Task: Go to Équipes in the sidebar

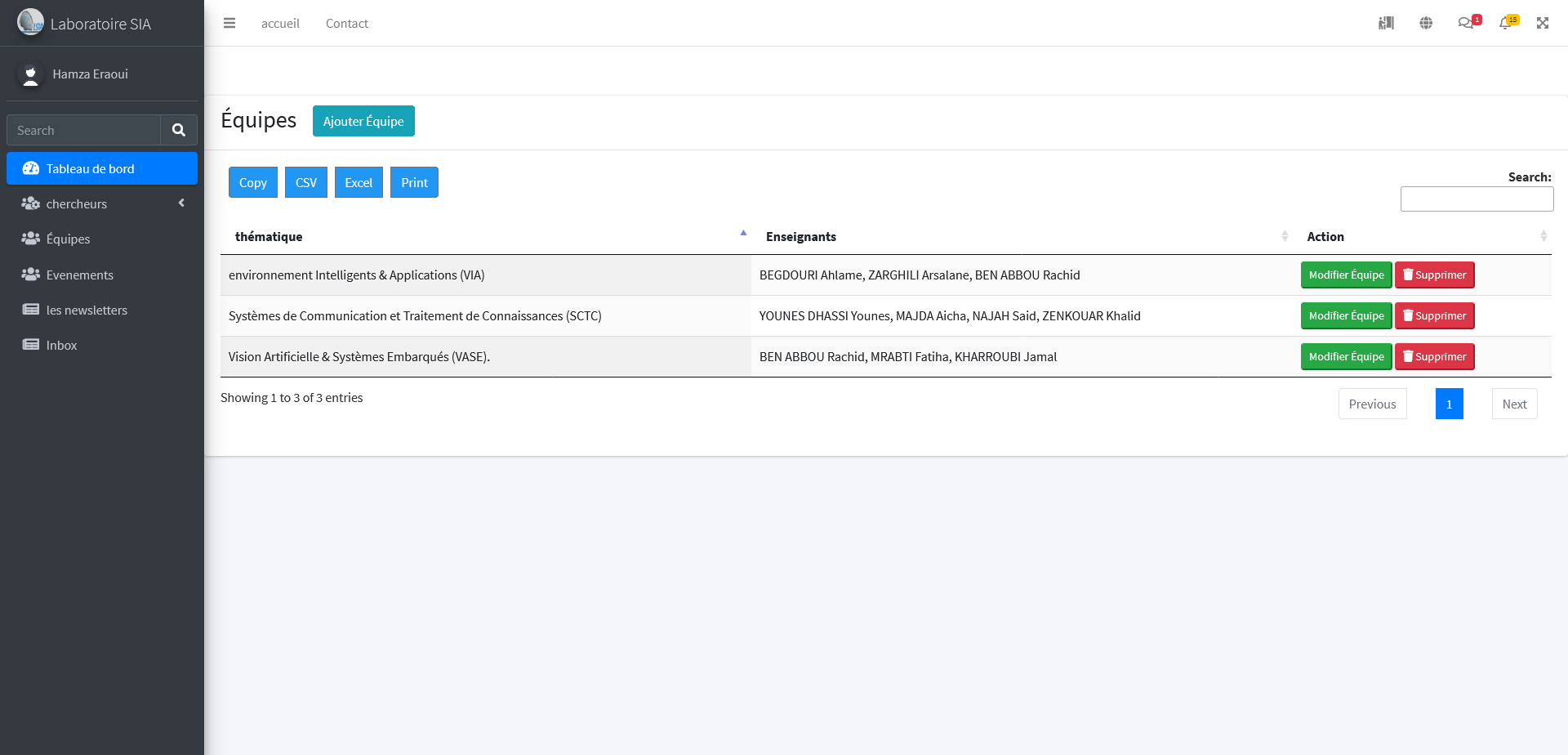Action: point(102,239)
